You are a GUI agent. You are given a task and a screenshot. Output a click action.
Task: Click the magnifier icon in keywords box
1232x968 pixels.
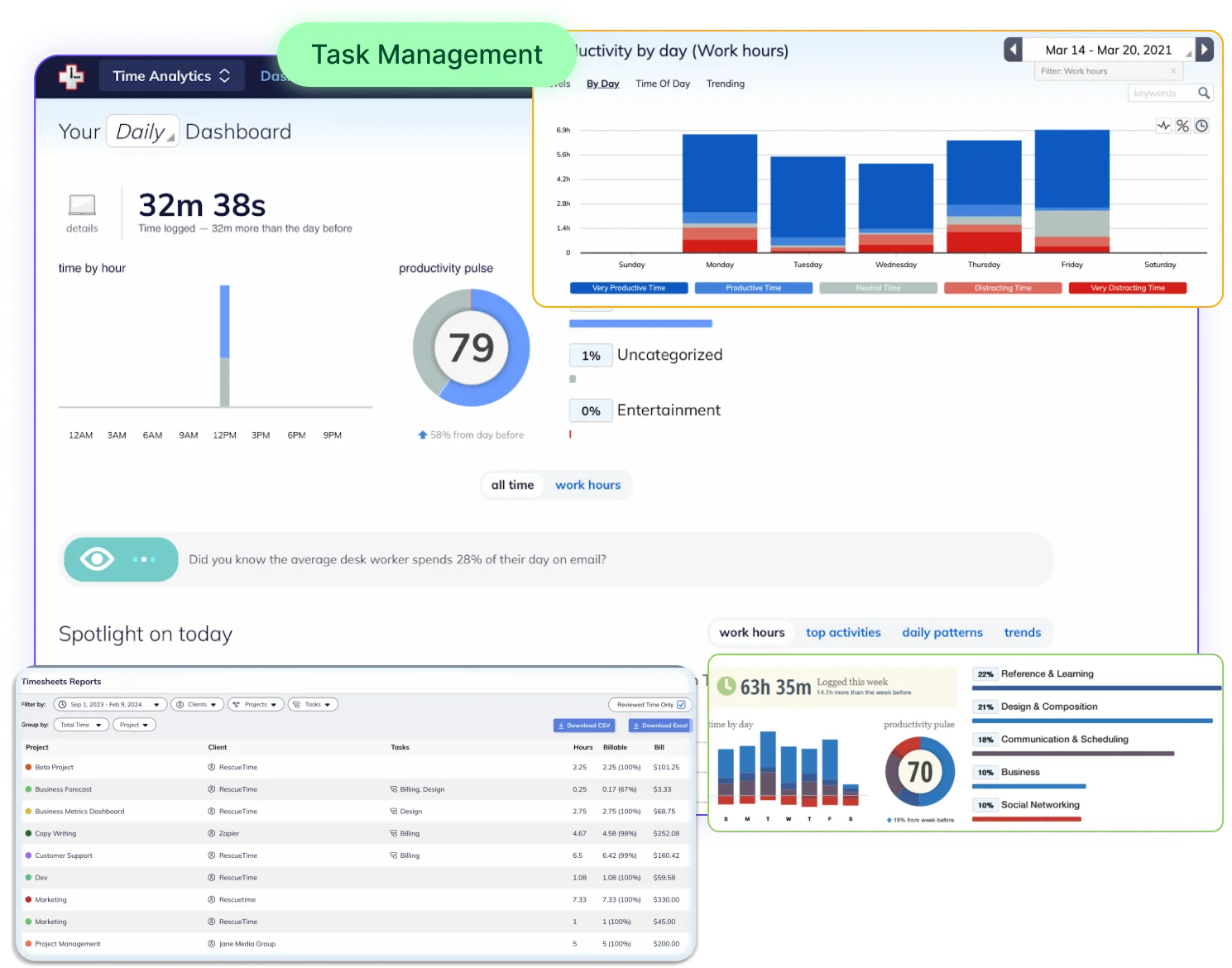pos(1204,93)
